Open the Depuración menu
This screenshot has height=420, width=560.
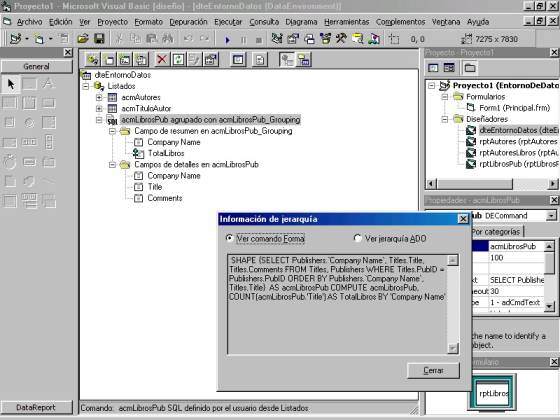coord(188,22)
